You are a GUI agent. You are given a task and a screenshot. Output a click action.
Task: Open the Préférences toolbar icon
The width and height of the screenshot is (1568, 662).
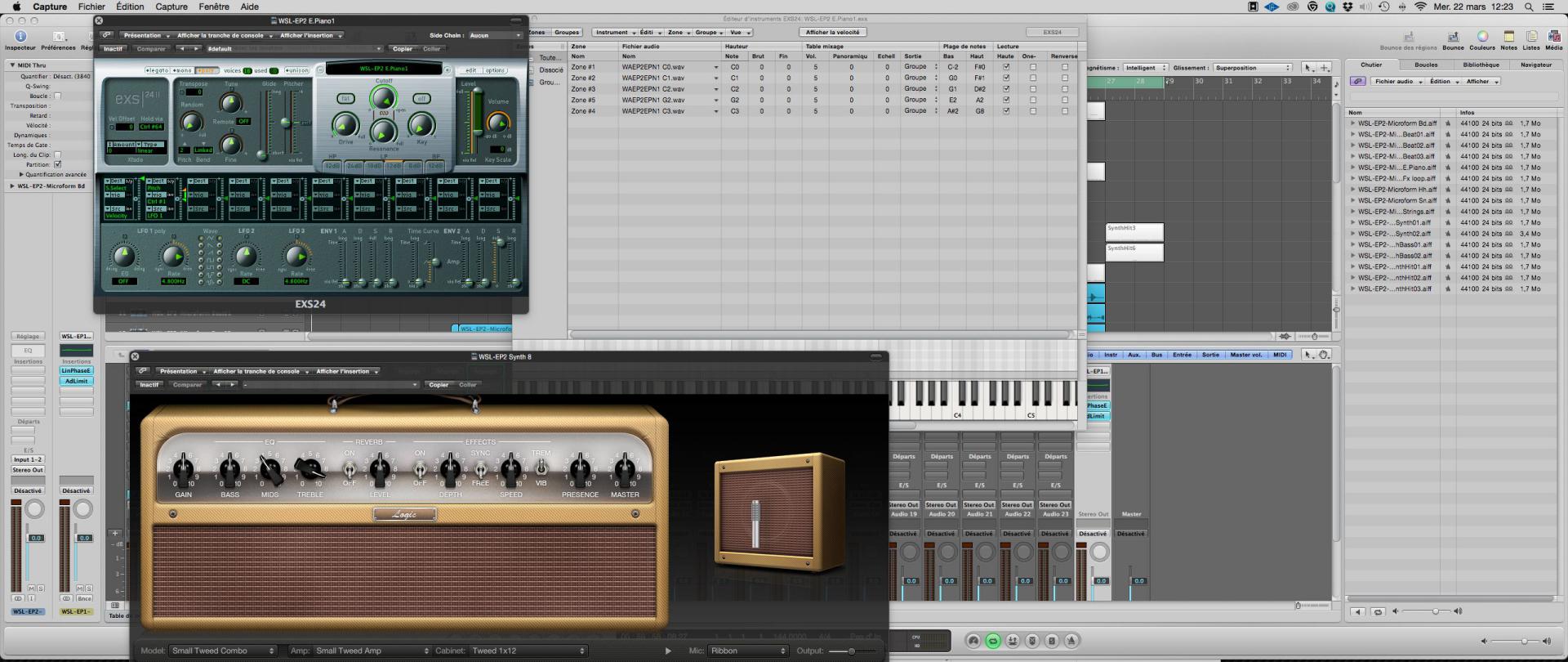pyautogui.click(x=58, y=36)
